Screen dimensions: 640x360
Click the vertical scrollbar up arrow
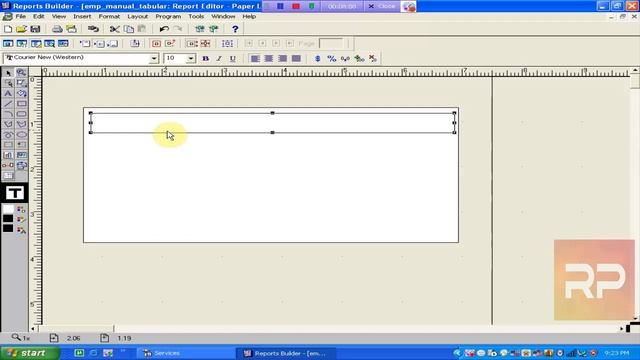[x=635, y=71]
